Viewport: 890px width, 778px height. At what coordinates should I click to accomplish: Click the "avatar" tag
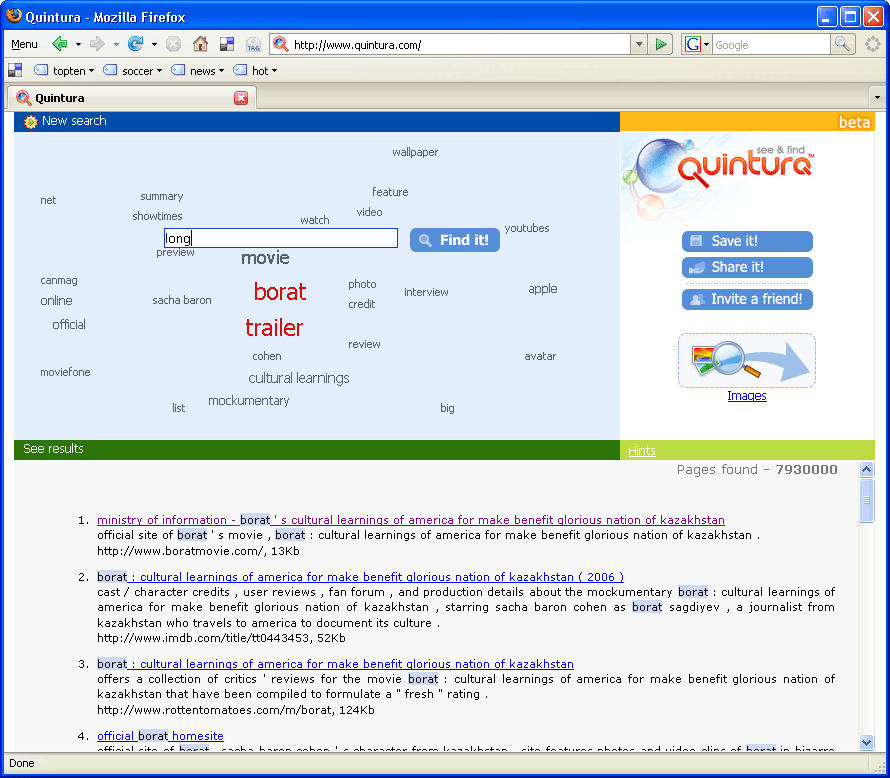coord(540,356)
